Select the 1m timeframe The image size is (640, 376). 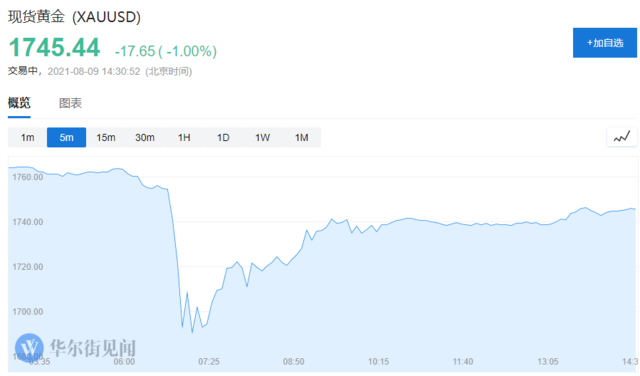(x=27, y=138)
